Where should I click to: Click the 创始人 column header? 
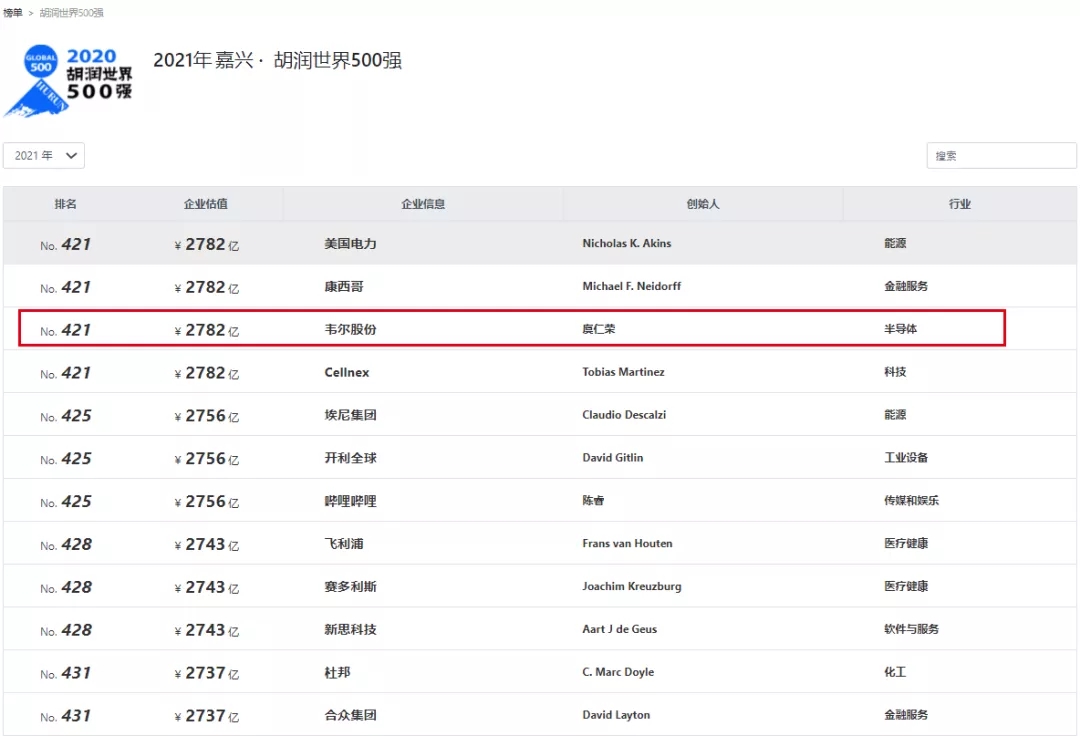point(703,204)
